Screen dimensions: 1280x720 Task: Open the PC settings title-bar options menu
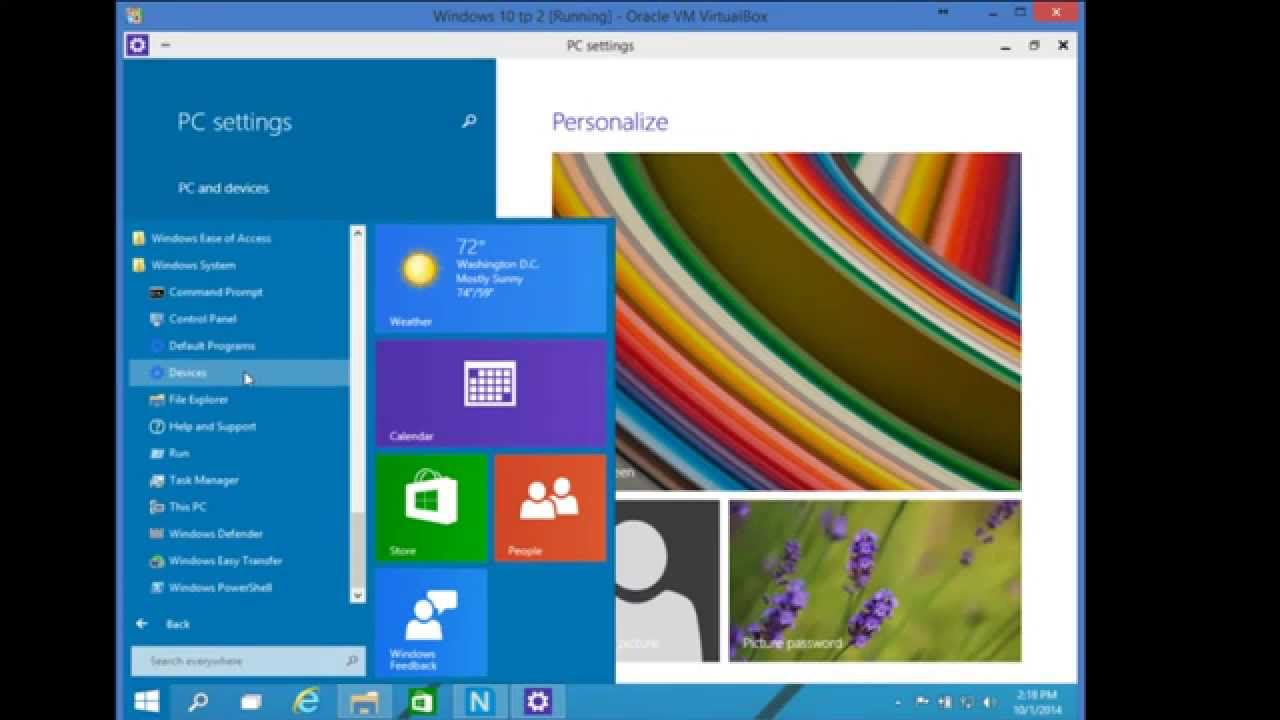click(165, 45)
